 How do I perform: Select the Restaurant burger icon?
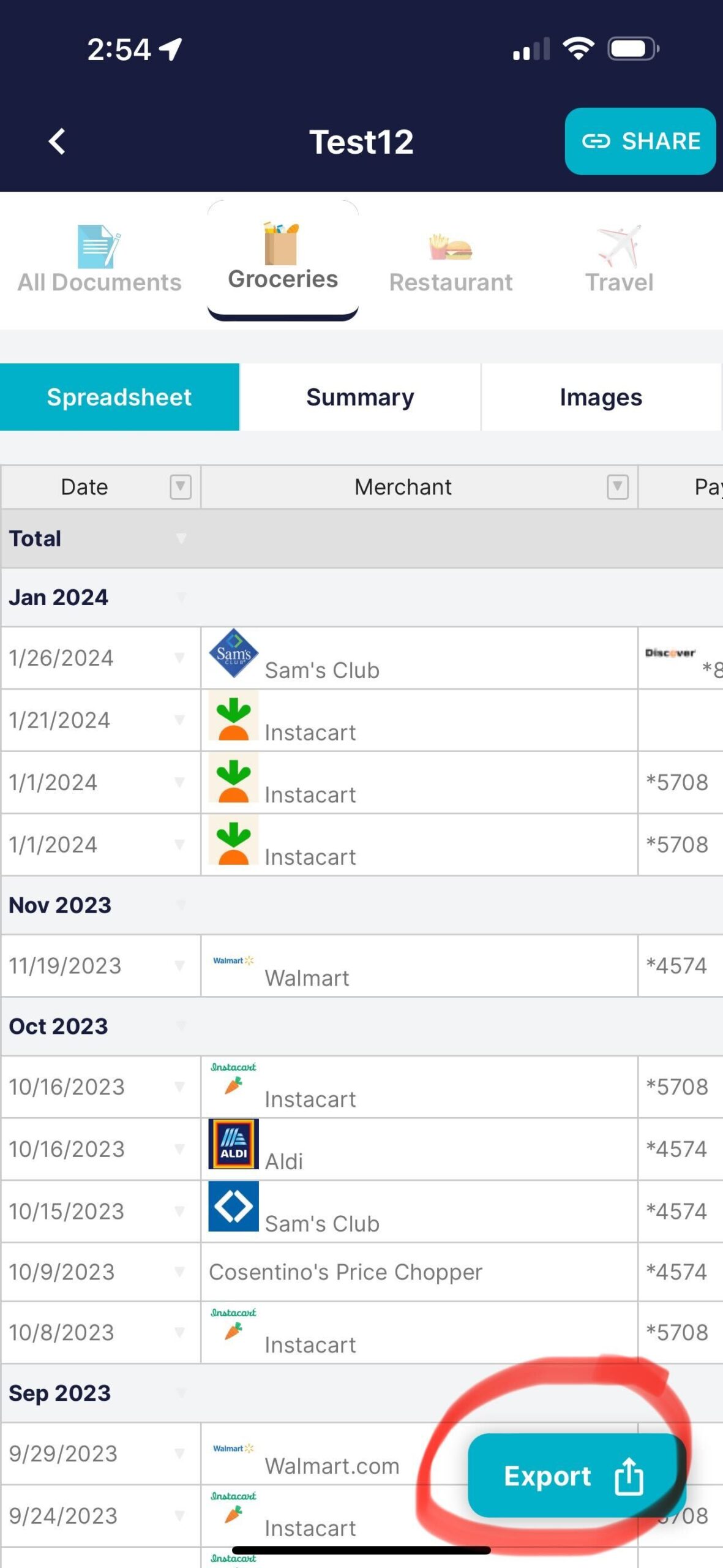click(451, 247)
